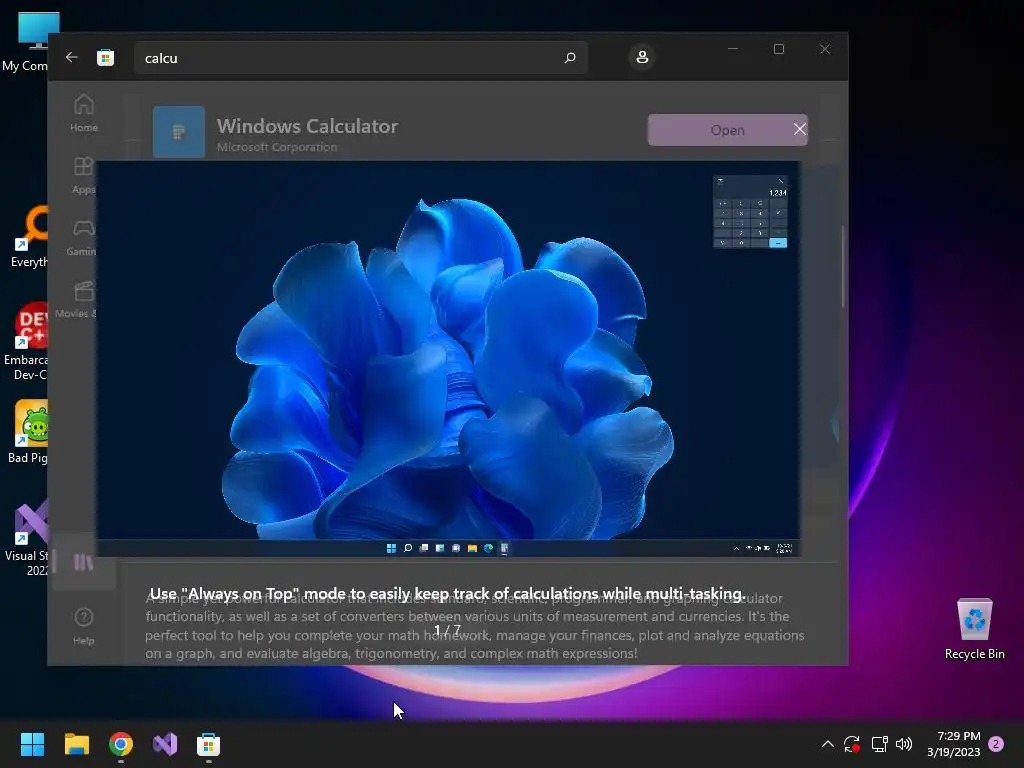This screenshot has width=1024, height=768.
Task: Select My Computer desktop icon
Action: 26,42
